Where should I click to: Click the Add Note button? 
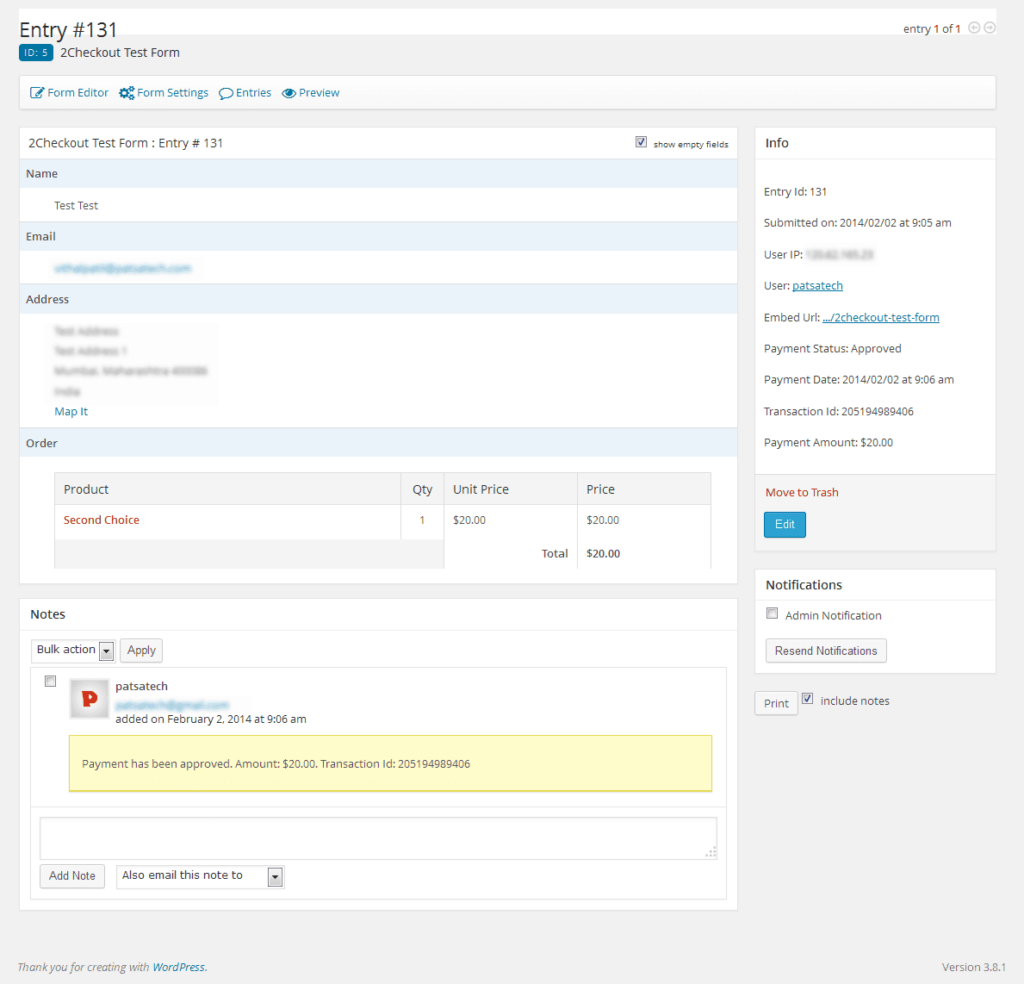pos(72,876)
